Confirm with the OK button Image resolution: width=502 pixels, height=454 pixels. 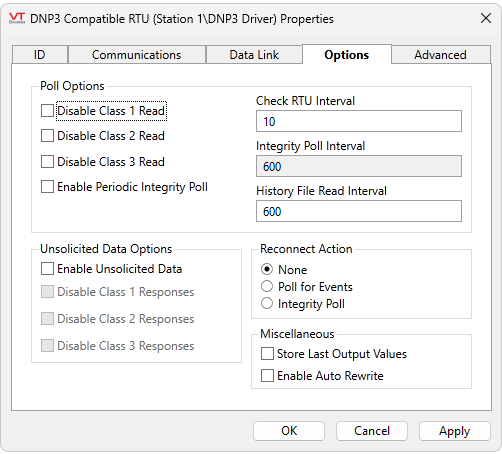tap(289, 431)
